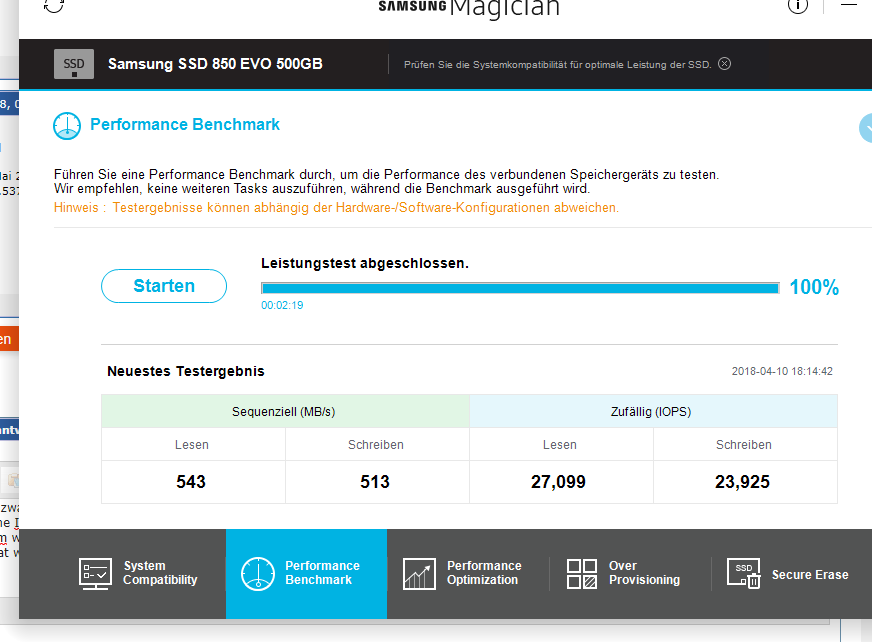Open the info icon in title bar
Image resolution: width=872 pixels, height=642 pixels.
(x=797, y=6)
